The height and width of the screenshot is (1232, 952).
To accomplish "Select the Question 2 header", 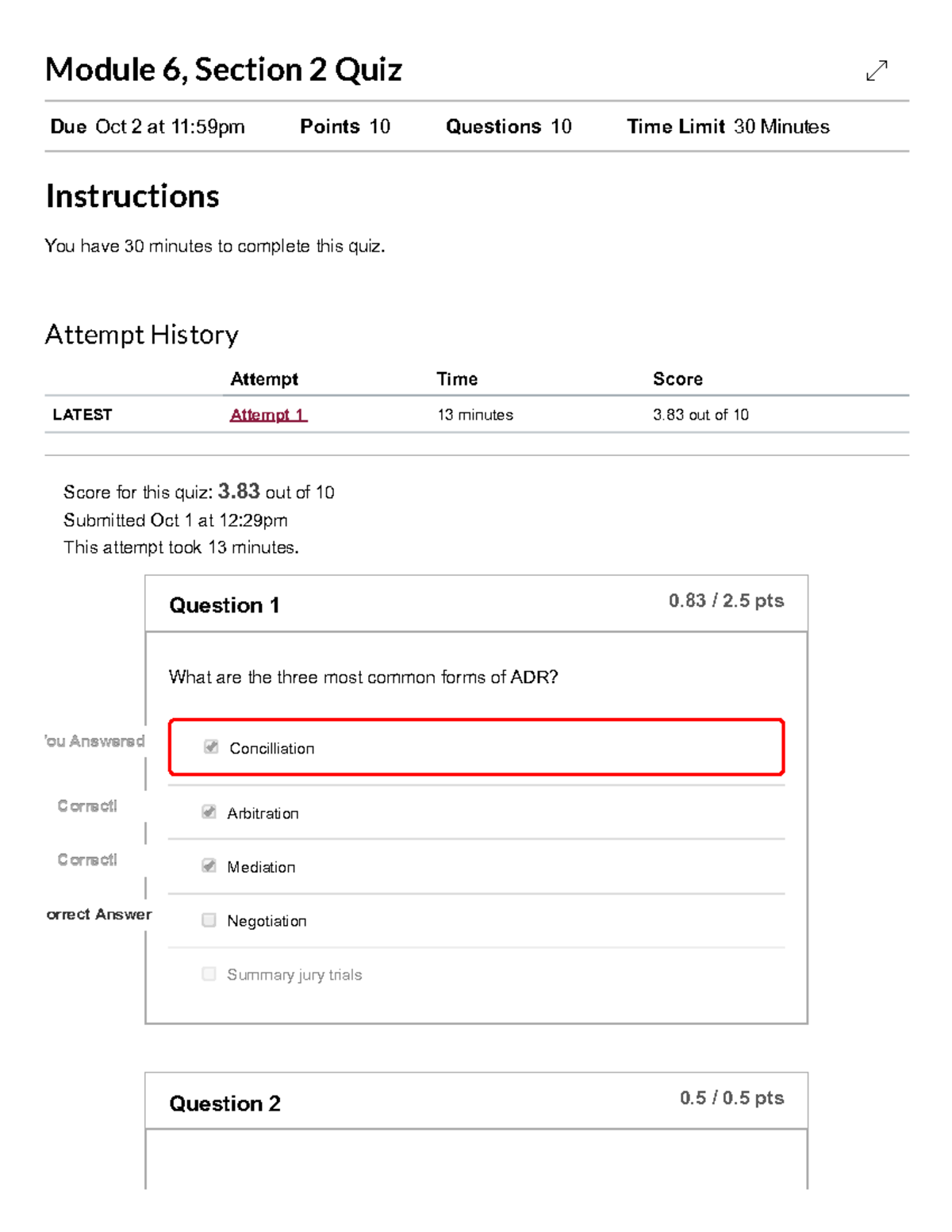I will point(225,1103).
